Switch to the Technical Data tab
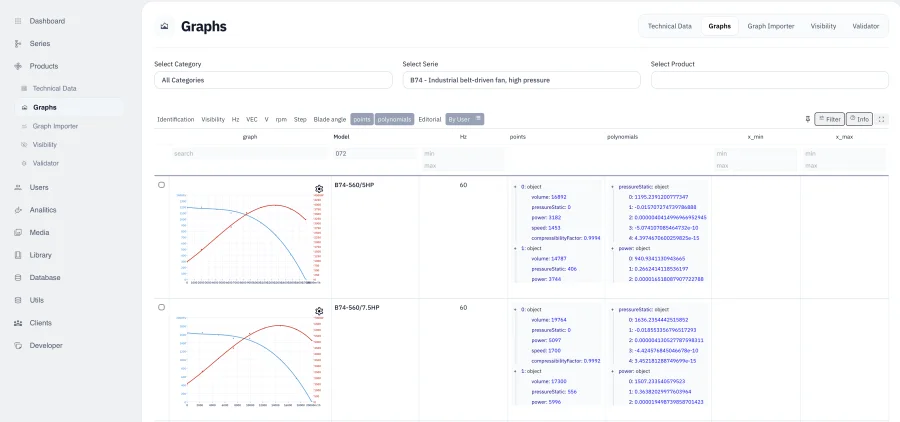The width and height of the screenshot is (900, 422). [669, 26]
